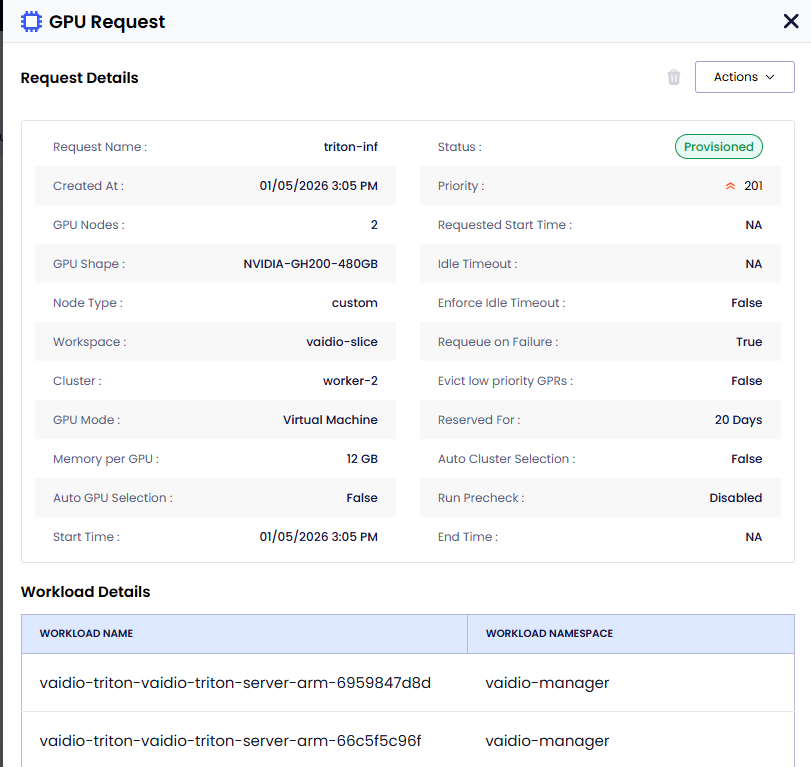This screenshot has width=811, height=767.
Task: Click the GPU chip icon in the header
Action: [x=31, y=21]
